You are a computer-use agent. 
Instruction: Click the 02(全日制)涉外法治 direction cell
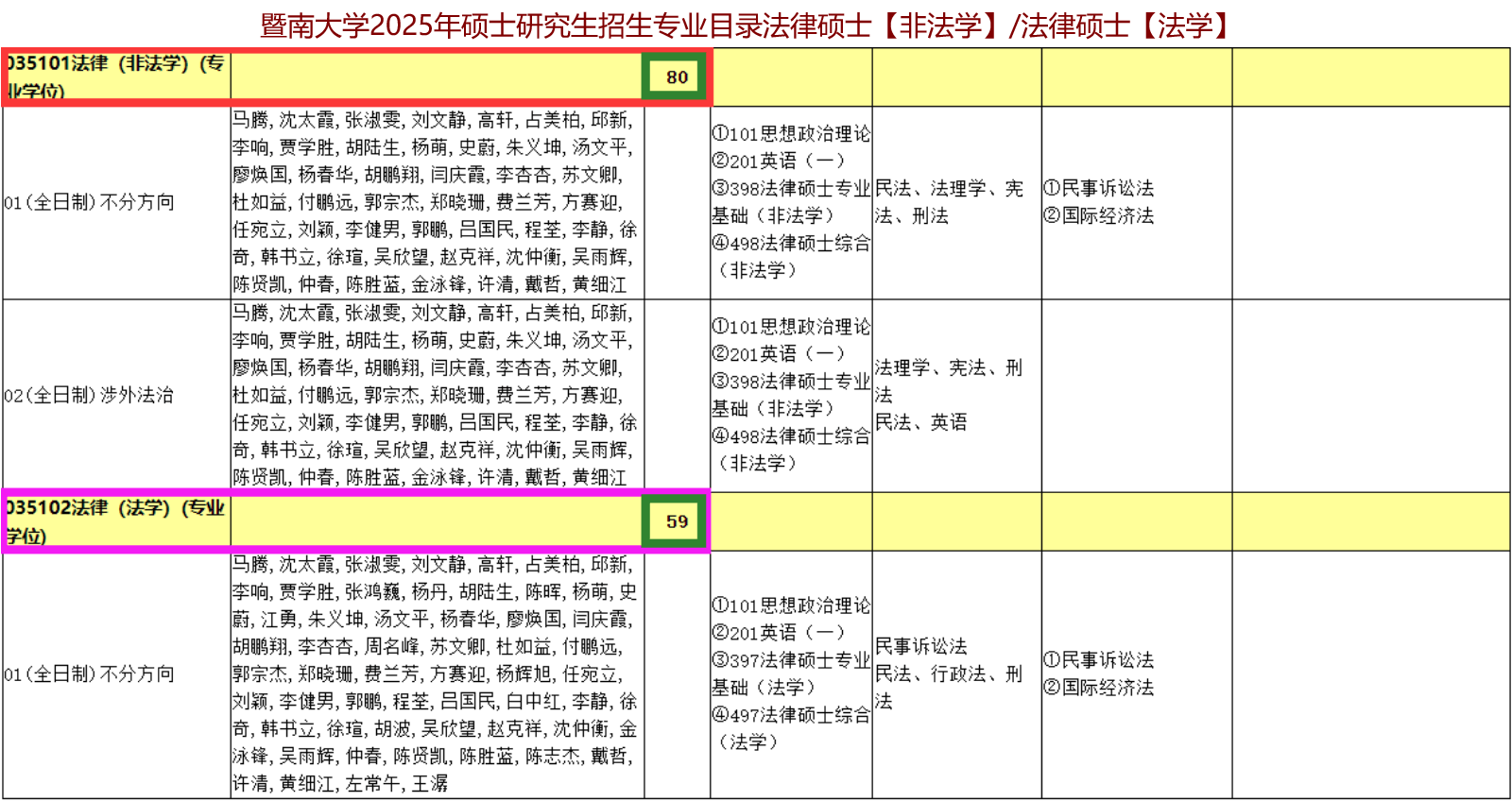click(x=117, y=395)
